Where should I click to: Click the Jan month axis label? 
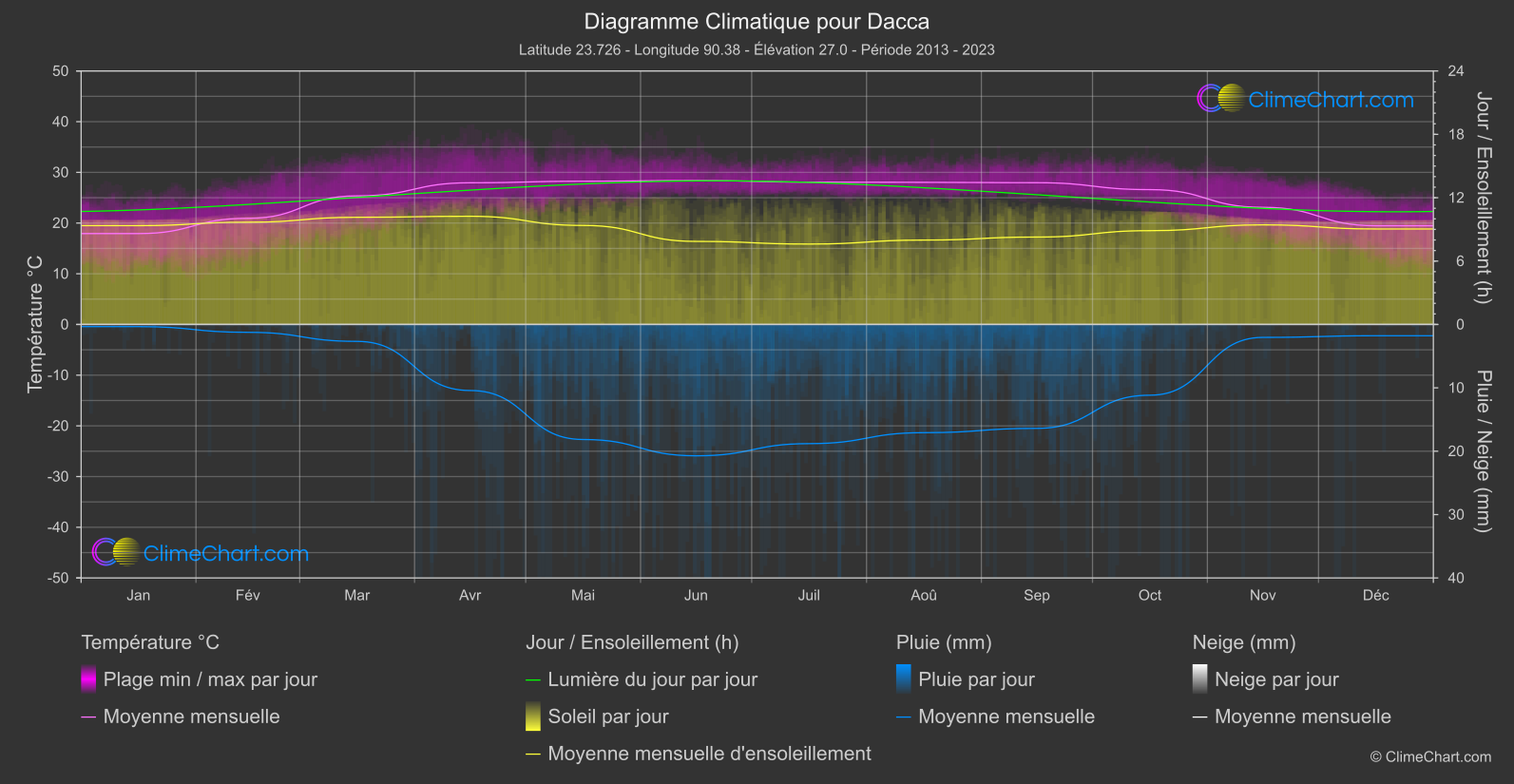(139, 595)
